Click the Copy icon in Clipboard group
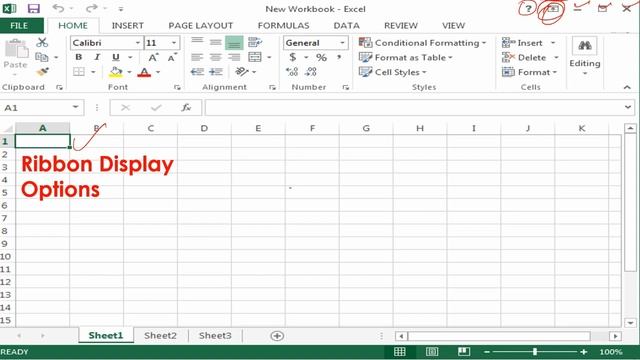Viewport: 640px width, 360px height. 42,57
